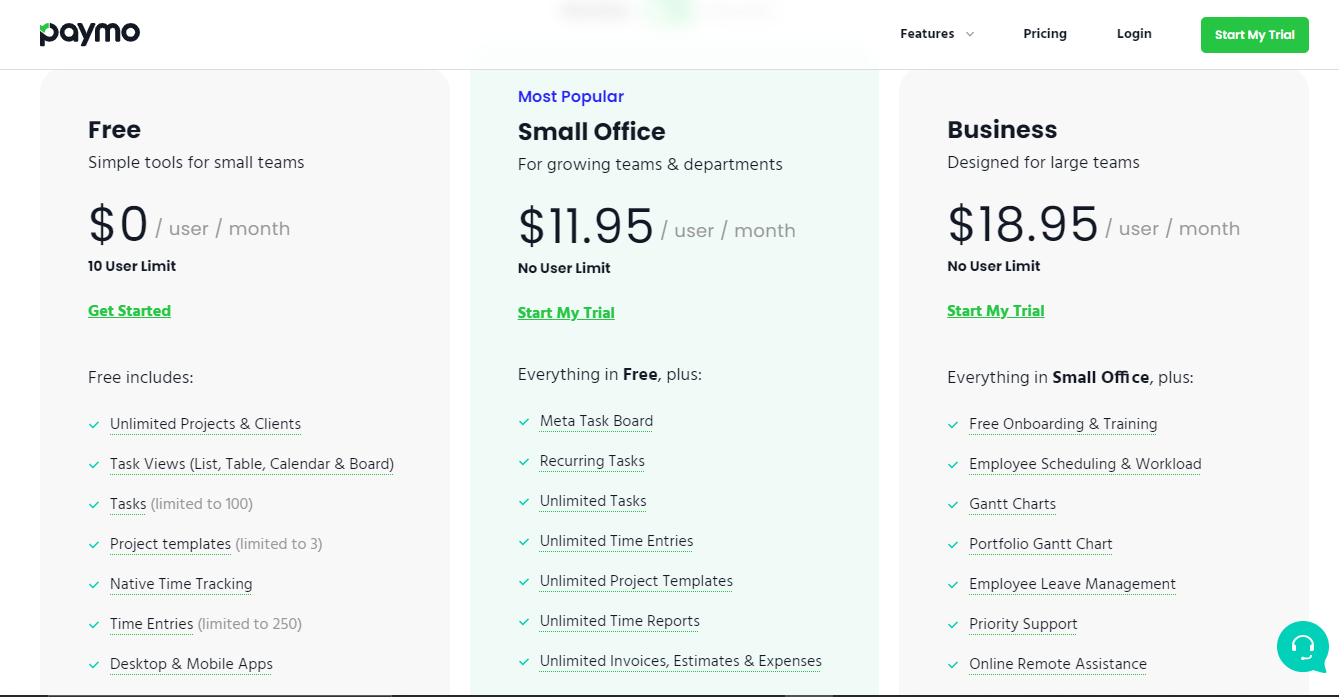Screen dimensions: 1339x697
Task: Click Native Time Tracking feature
Action: click(181, 584)
